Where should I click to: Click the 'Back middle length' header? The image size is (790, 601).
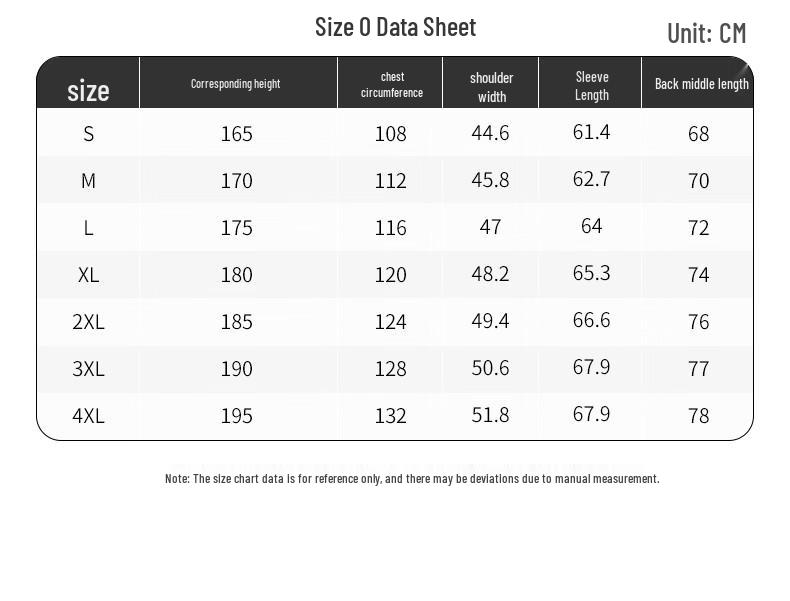(701, 84)
